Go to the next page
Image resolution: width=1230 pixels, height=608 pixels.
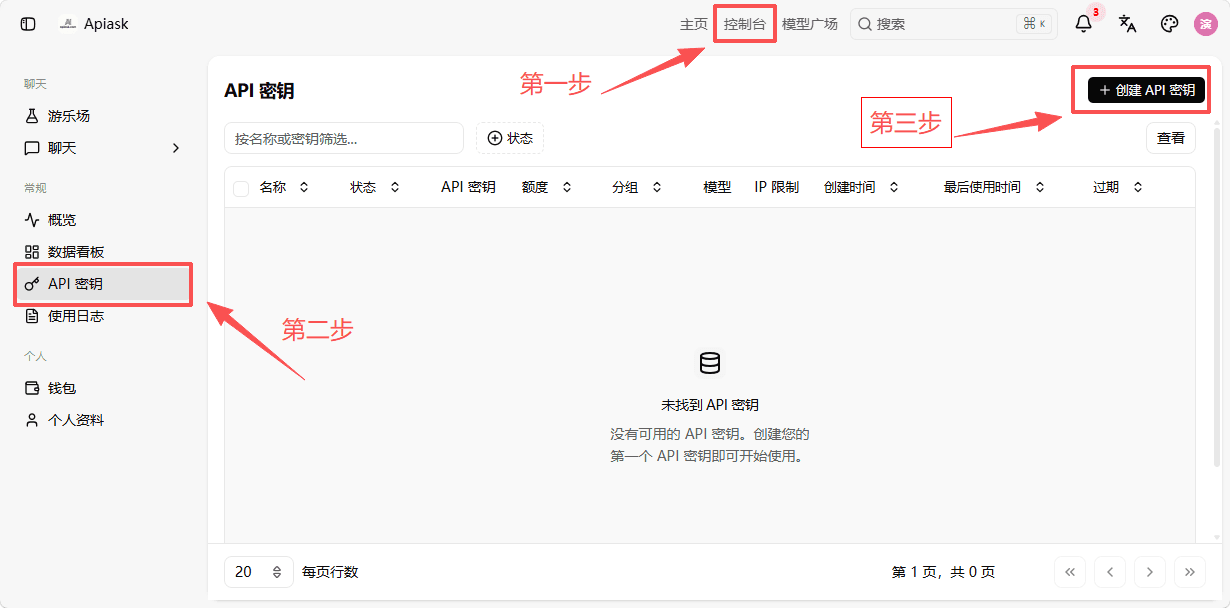(1150, 572)
